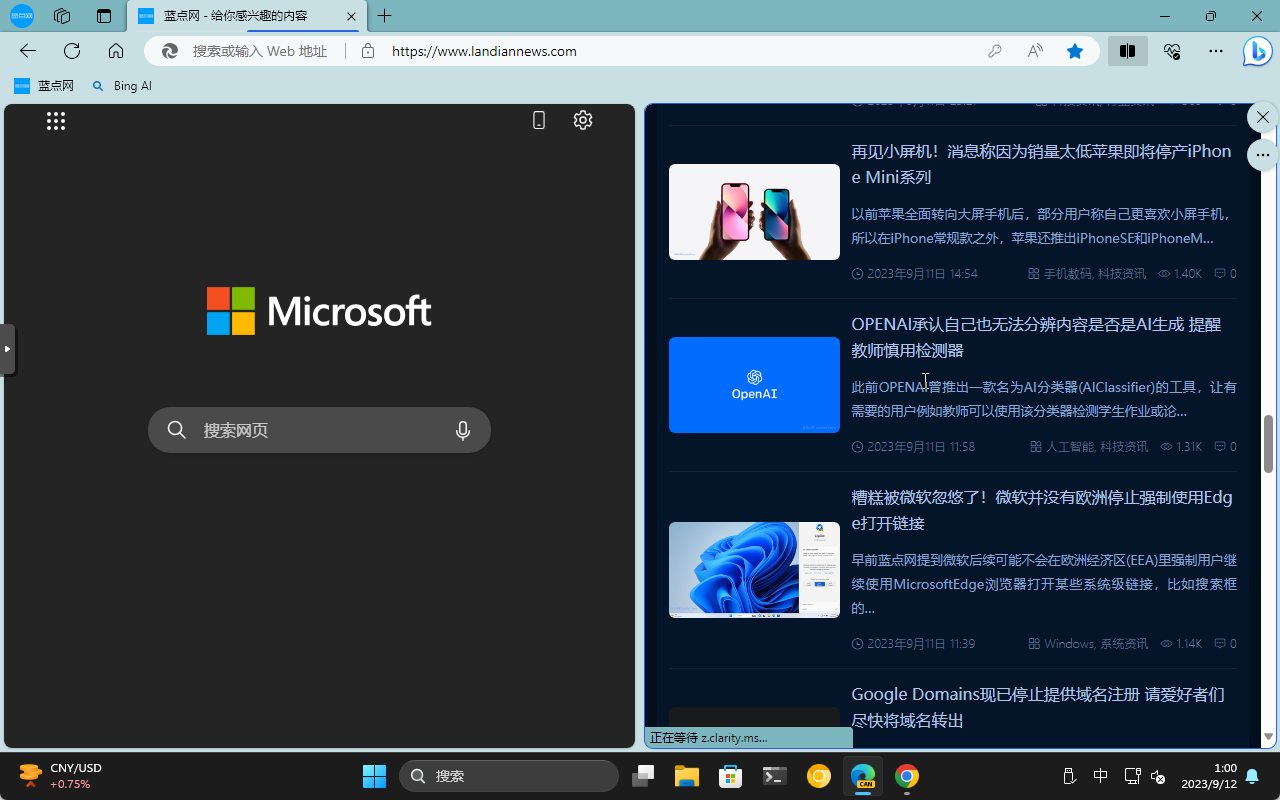
Task: Open Google Chrome from taskbar
Action: point(907,776)
